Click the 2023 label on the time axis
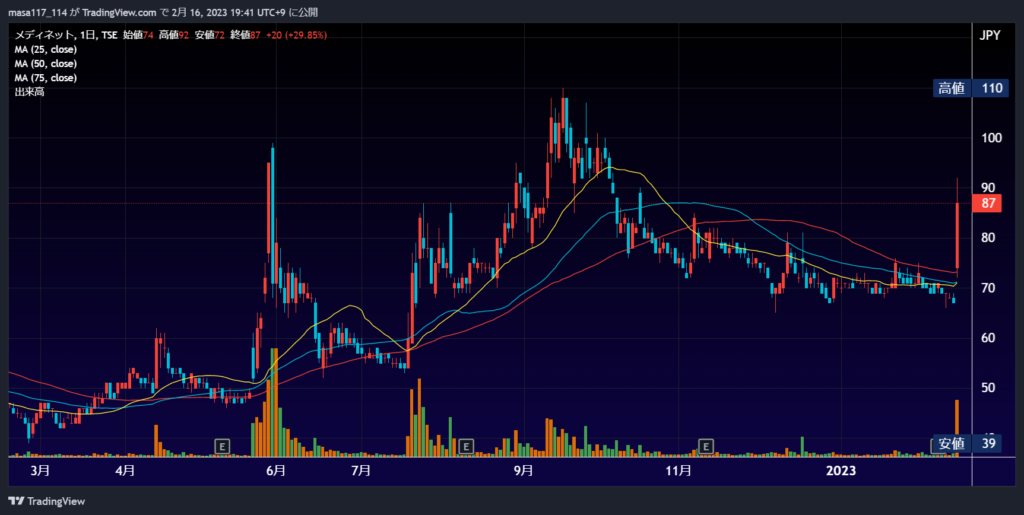 point(841,471)
